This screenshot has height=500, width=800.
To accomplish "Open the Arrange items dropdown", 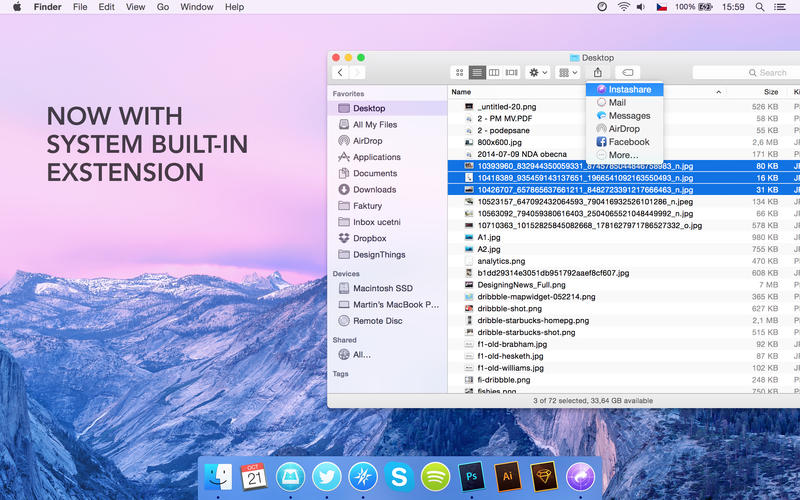I will [568, 73].
